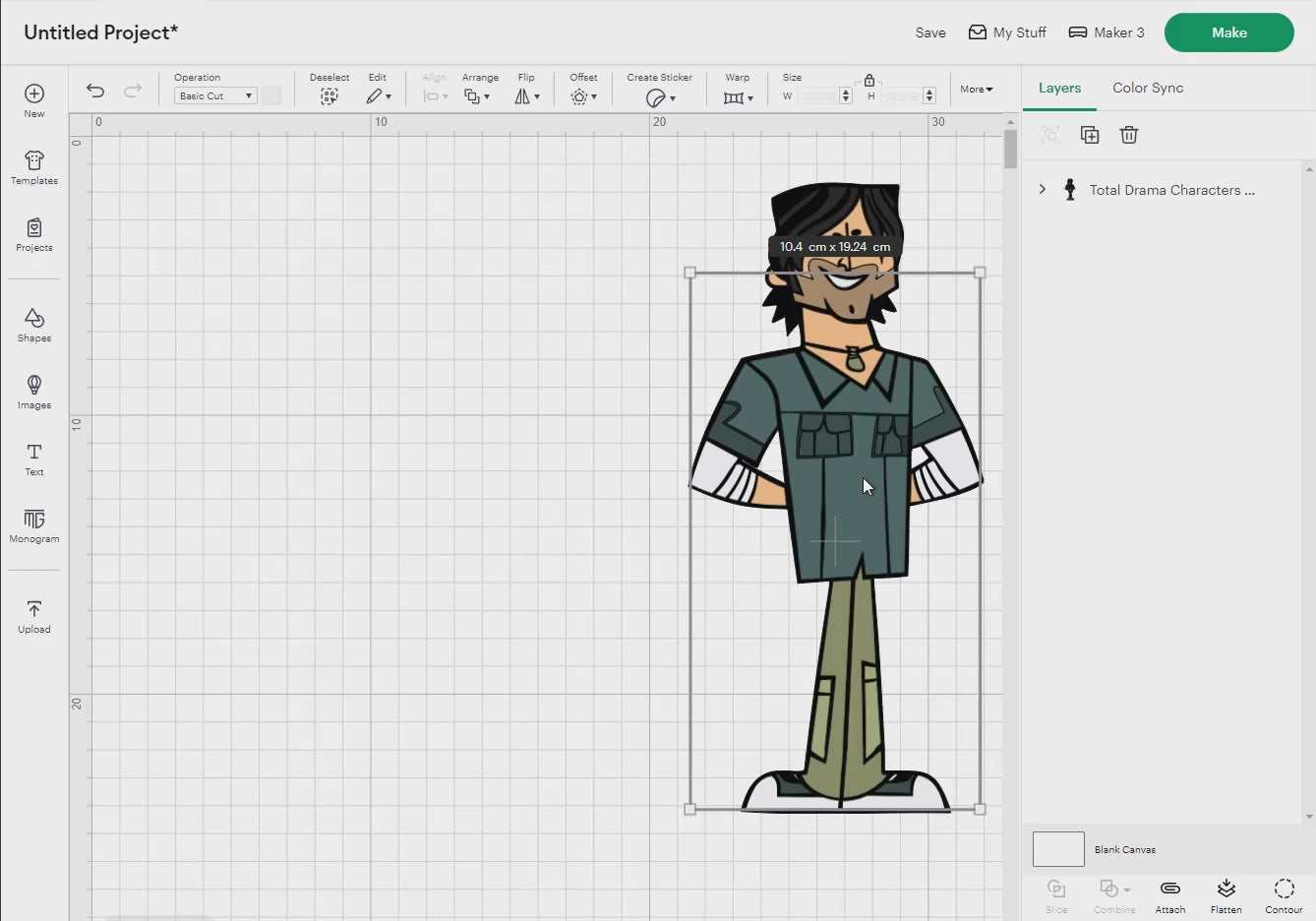Screen dimensions: 1316x921
Task: Click the character image on canvas
Action: (836, 497)
